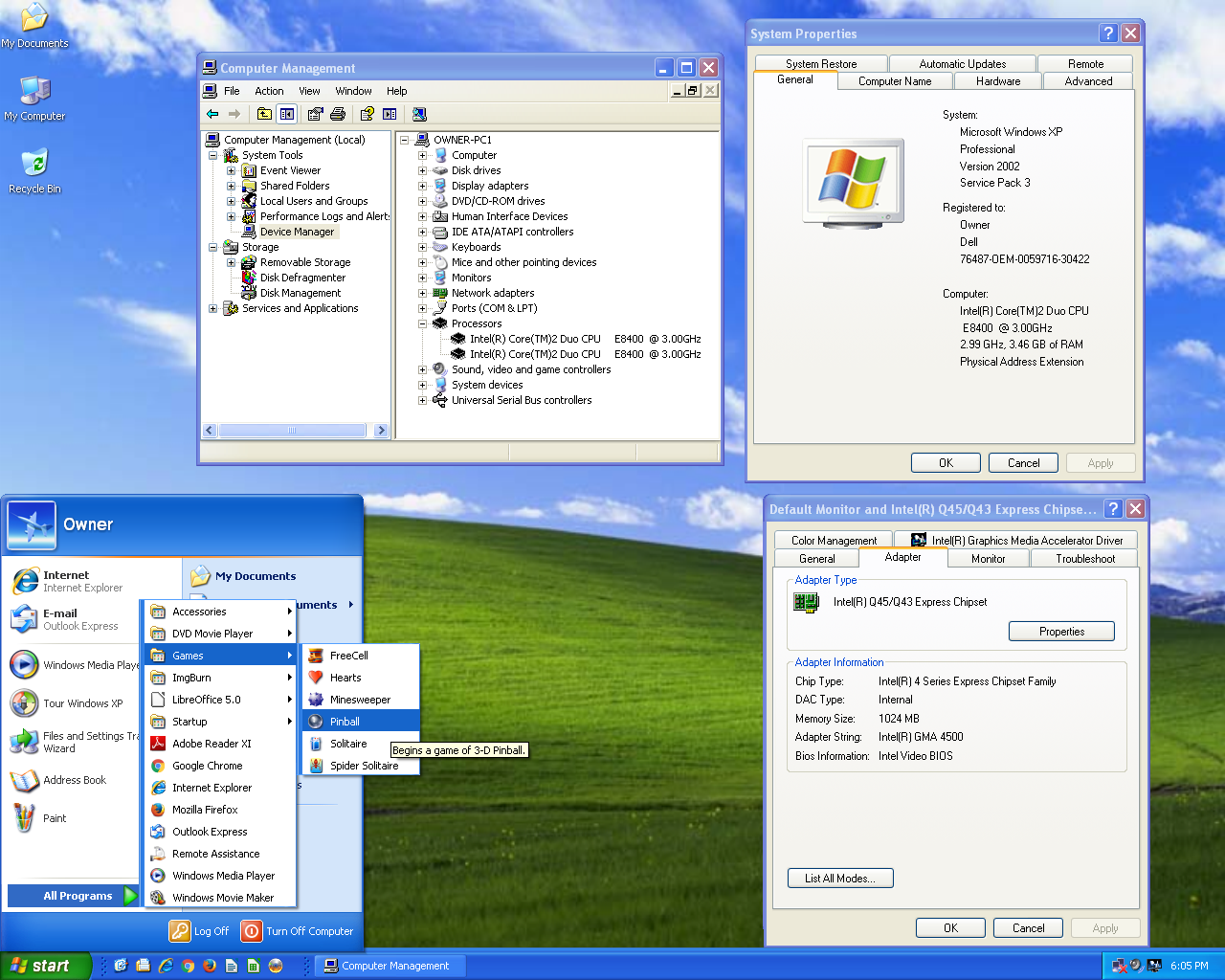Click Turn Off Computer in Start menu
Viewport: 1225px width, 980px height.
pyautogui.click(x=297, y=931)
